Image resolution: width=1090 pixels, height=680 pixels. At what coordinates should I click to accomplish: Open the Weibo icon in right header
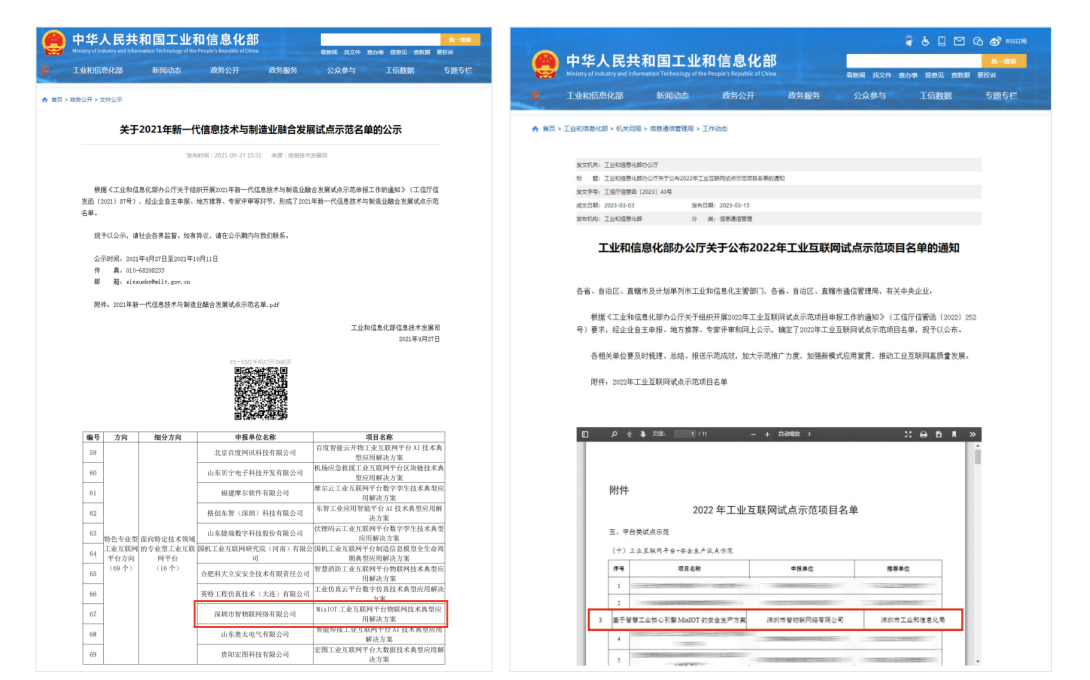[995, 41]
